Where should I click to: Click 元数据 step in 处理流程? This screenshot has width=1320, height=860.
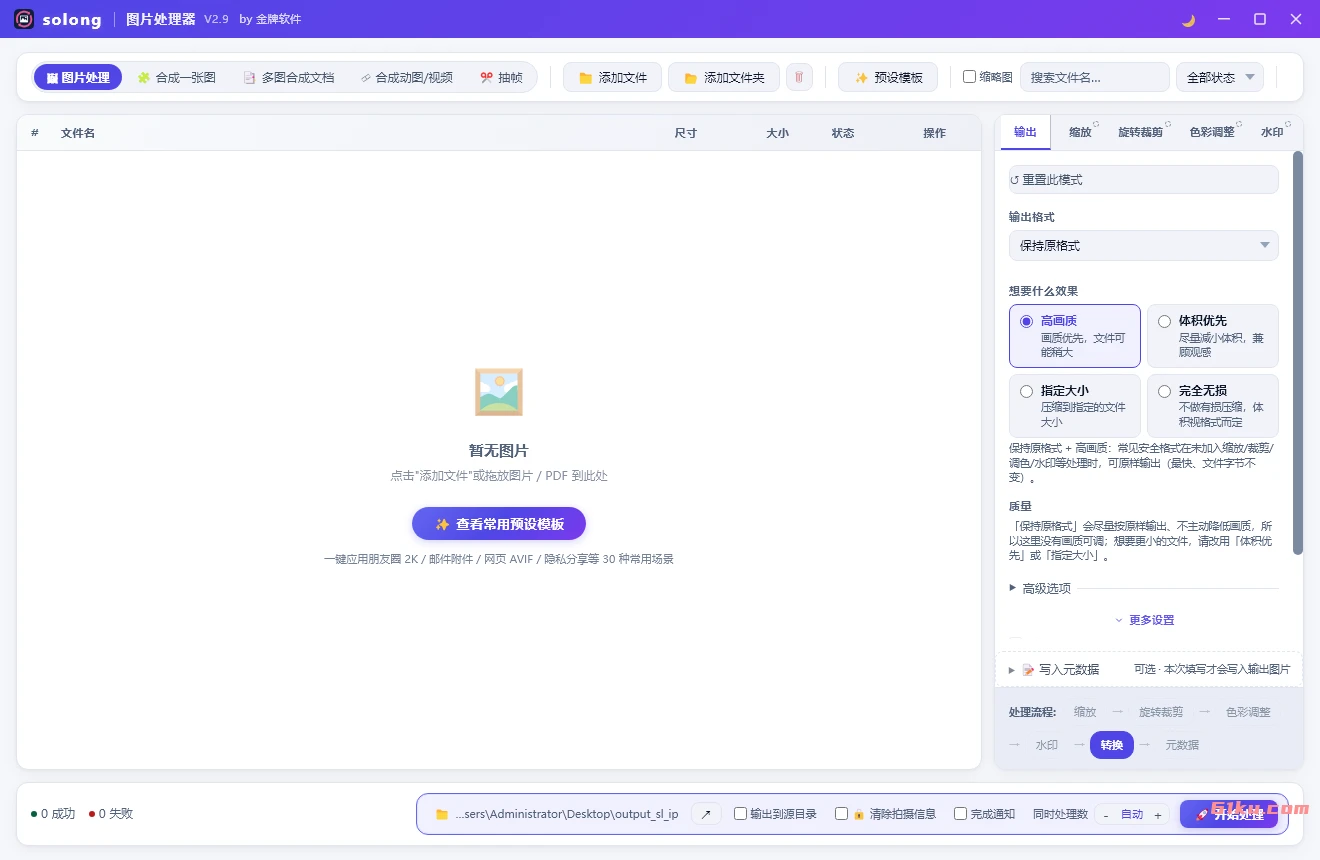click(x=1182, y=745)
